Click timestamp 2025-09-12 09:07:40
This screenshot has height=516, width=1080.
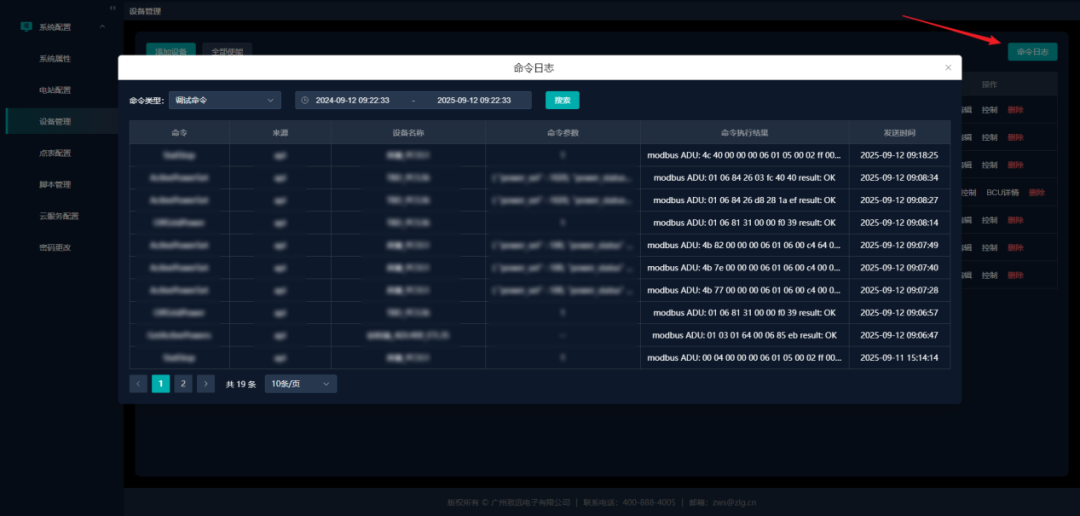[x=900, y=268]
